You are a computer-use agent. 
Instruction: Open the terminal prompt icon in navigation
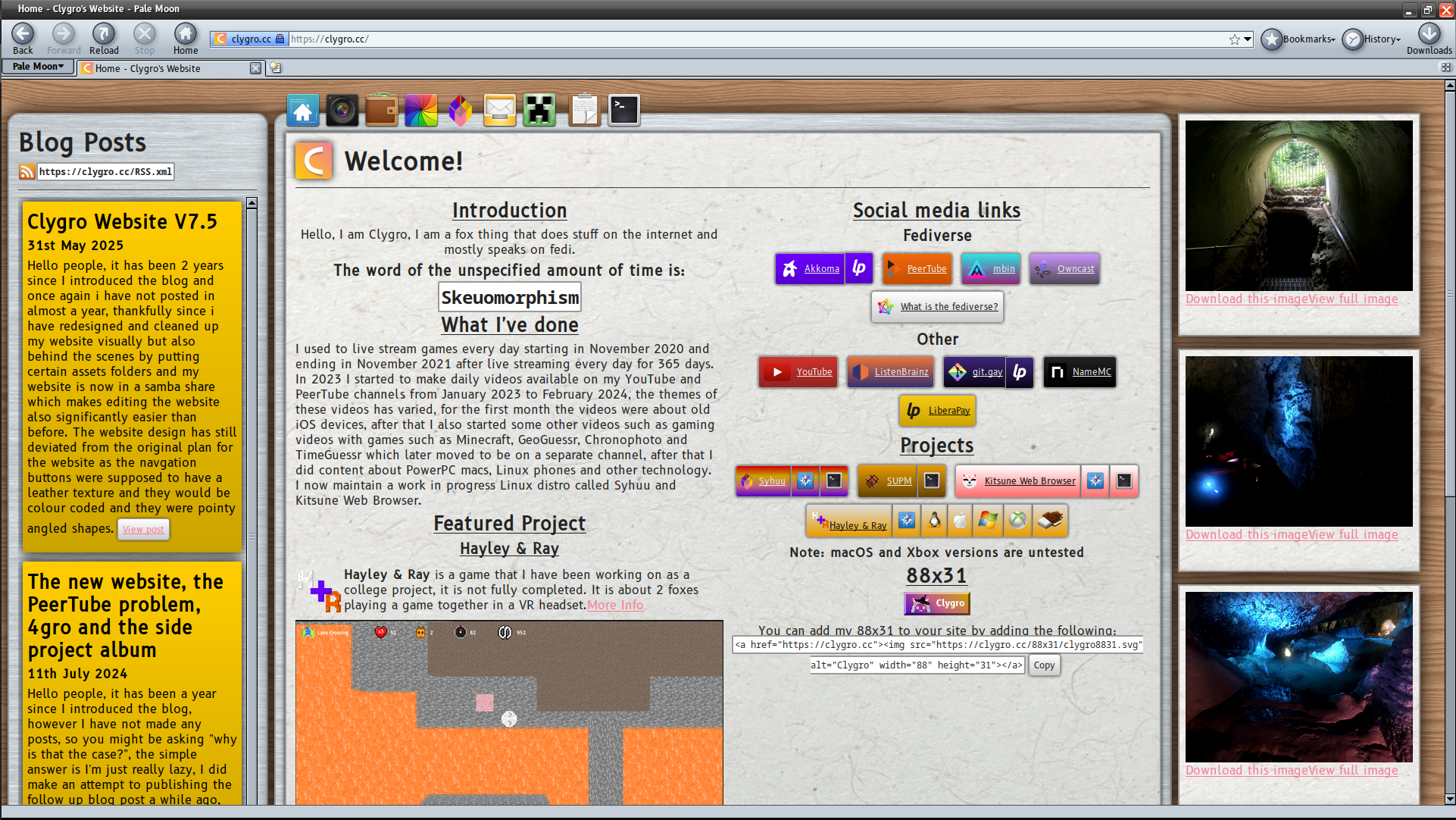[624, 111]
